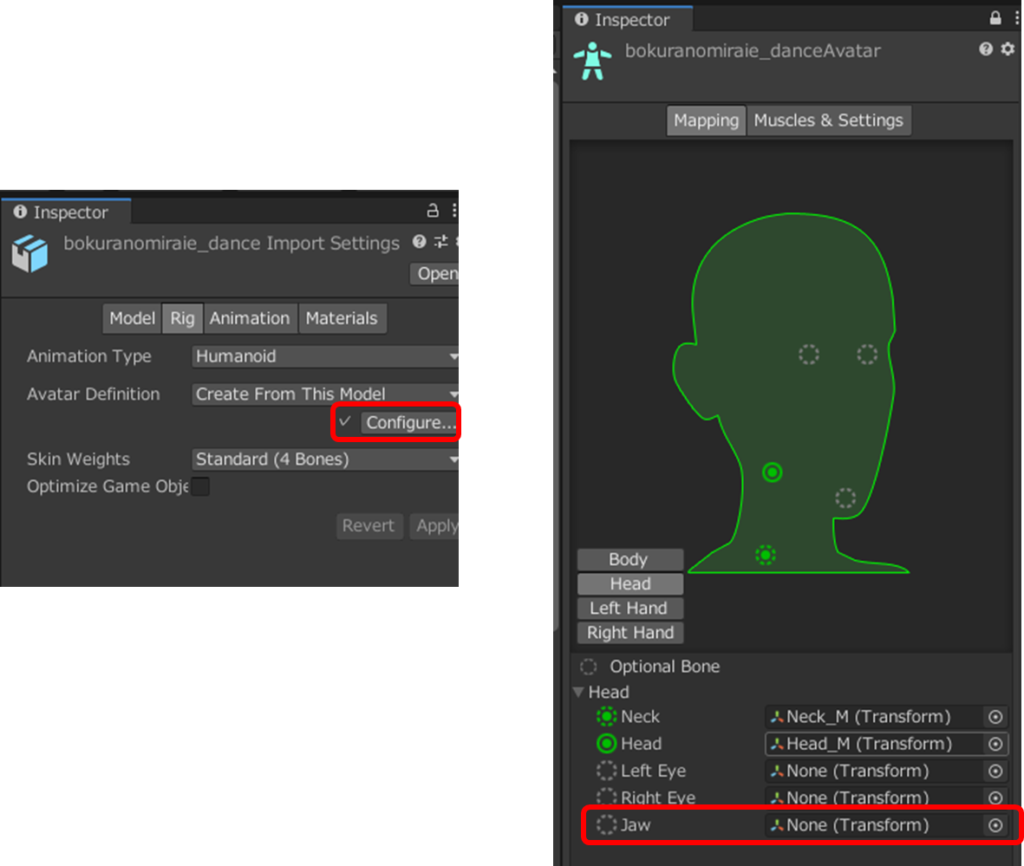
Task: Collapse the Head bone section
Action: (579, 692)
